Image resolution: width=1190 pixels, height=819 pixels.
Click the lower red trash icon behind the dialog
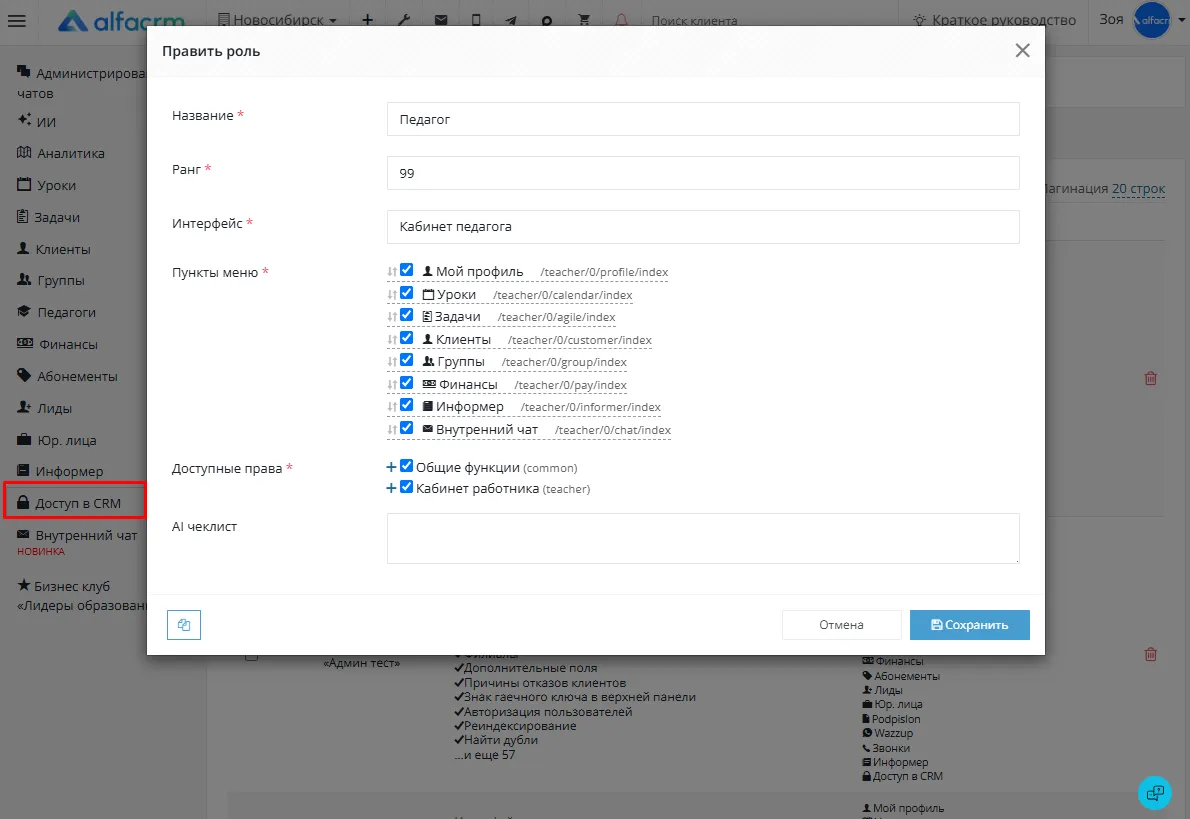tap(1151, 654)
